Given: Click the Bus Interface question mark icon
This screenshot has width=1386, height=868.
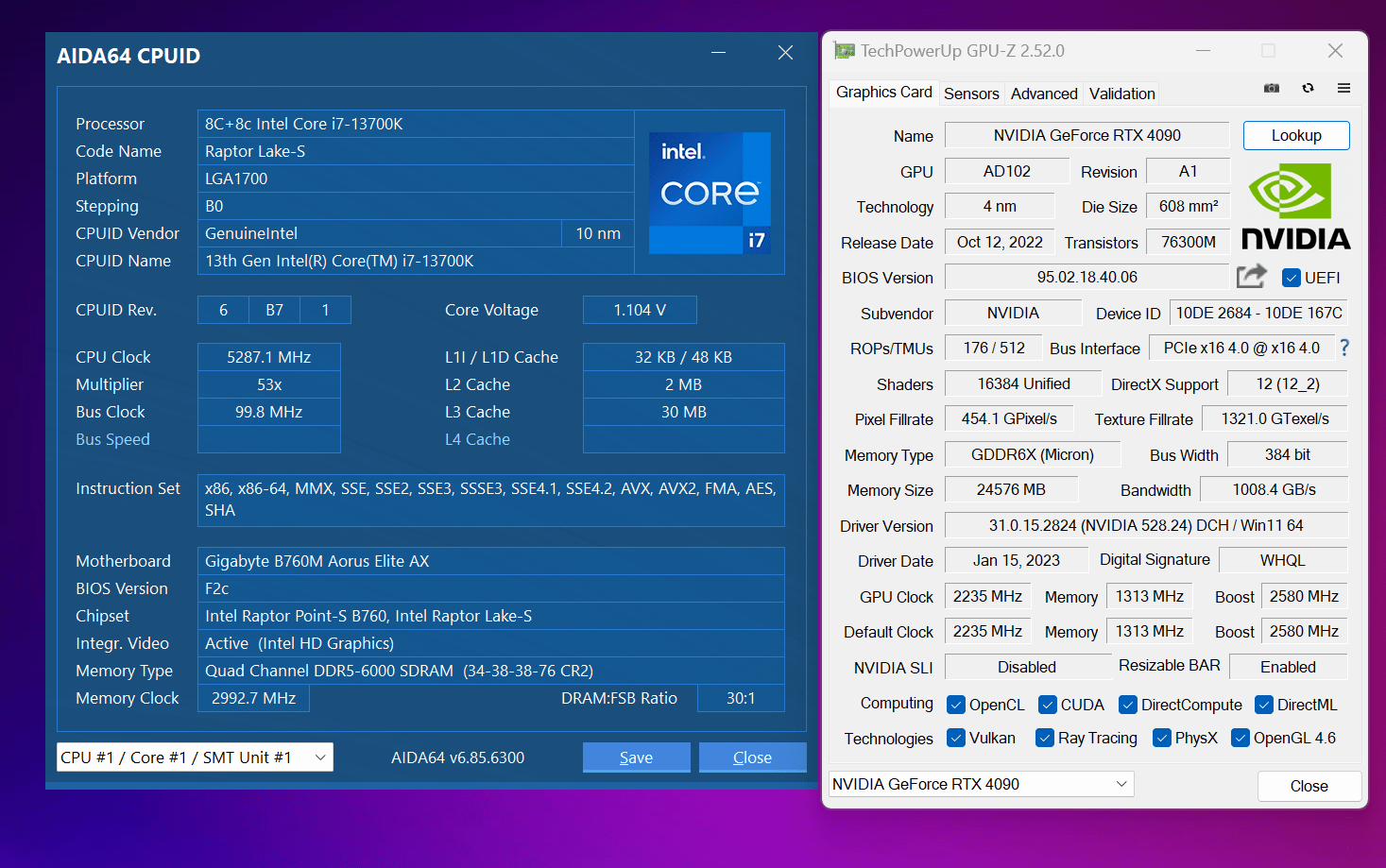Looking at the screenshot, I should click(x=1344, y=348).
